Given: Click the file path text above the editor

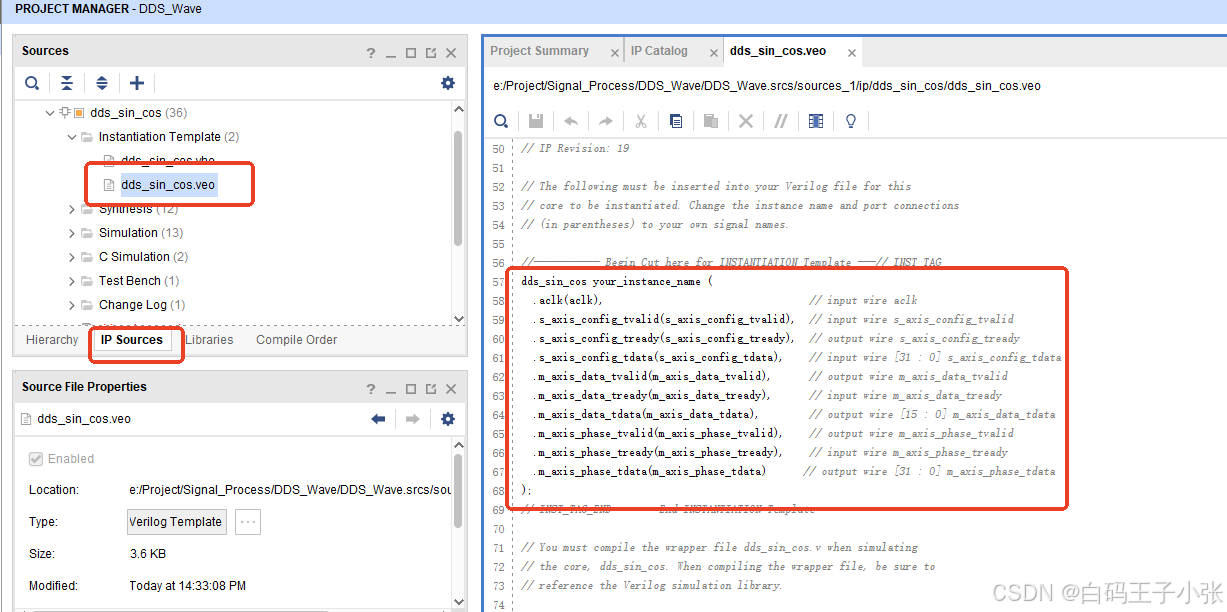Looking at the screenshot, I should 767,86.
